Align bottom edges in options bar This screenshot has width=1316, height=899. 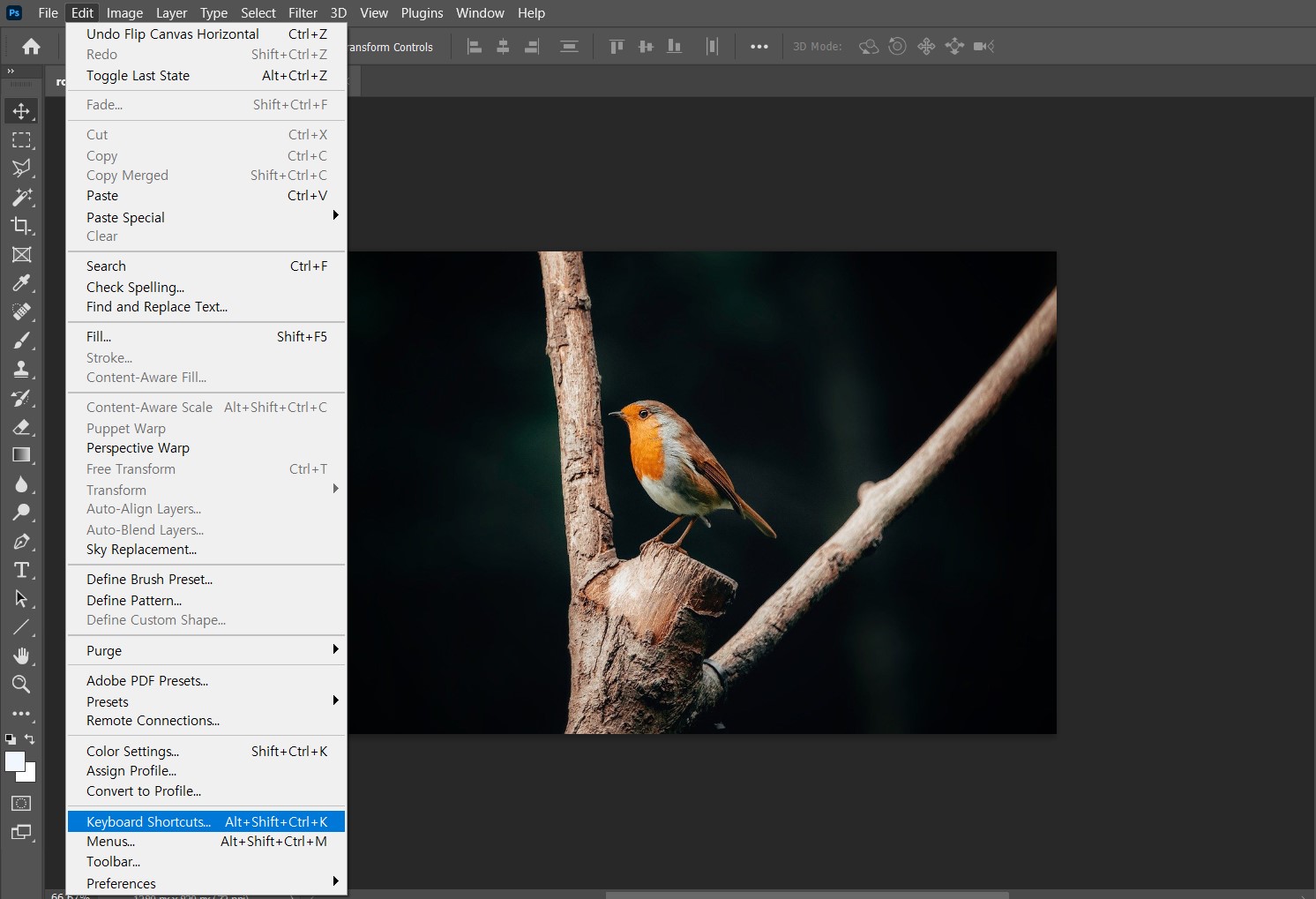coord(675,47)
